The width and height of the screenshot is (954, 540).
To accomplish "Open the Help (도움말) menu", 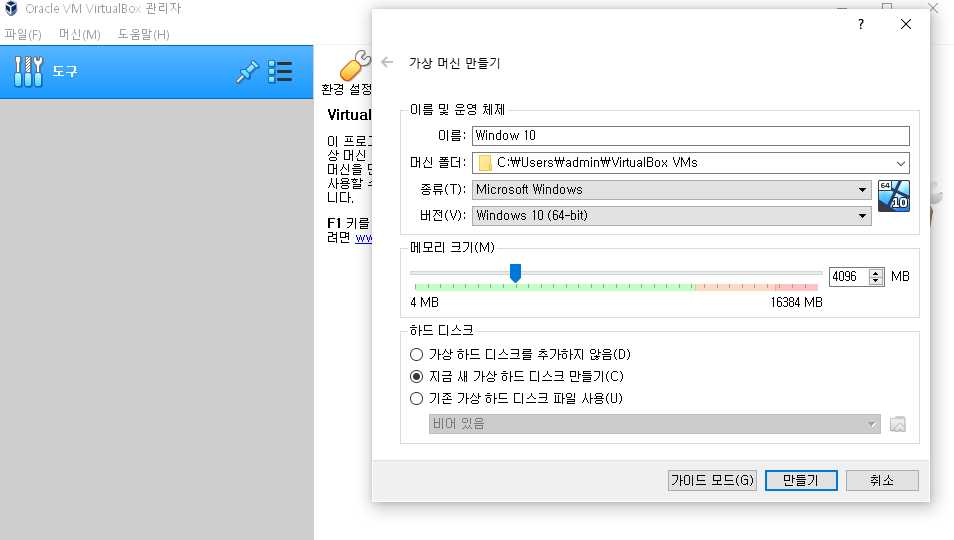I will click(x=144, y=35).
